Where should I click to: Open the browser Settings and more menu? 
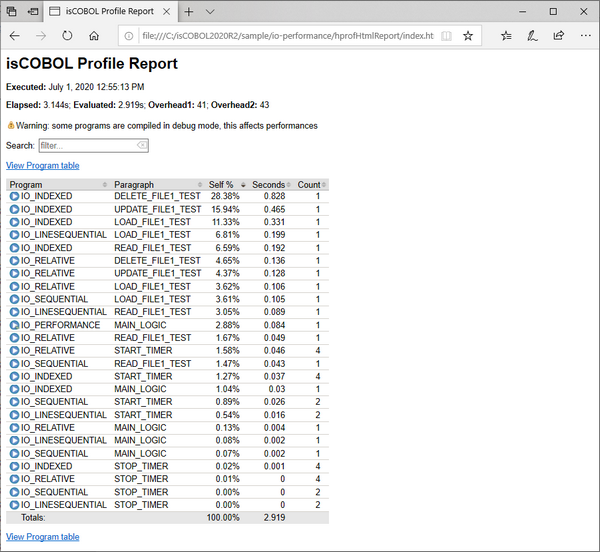coord(584,35)
